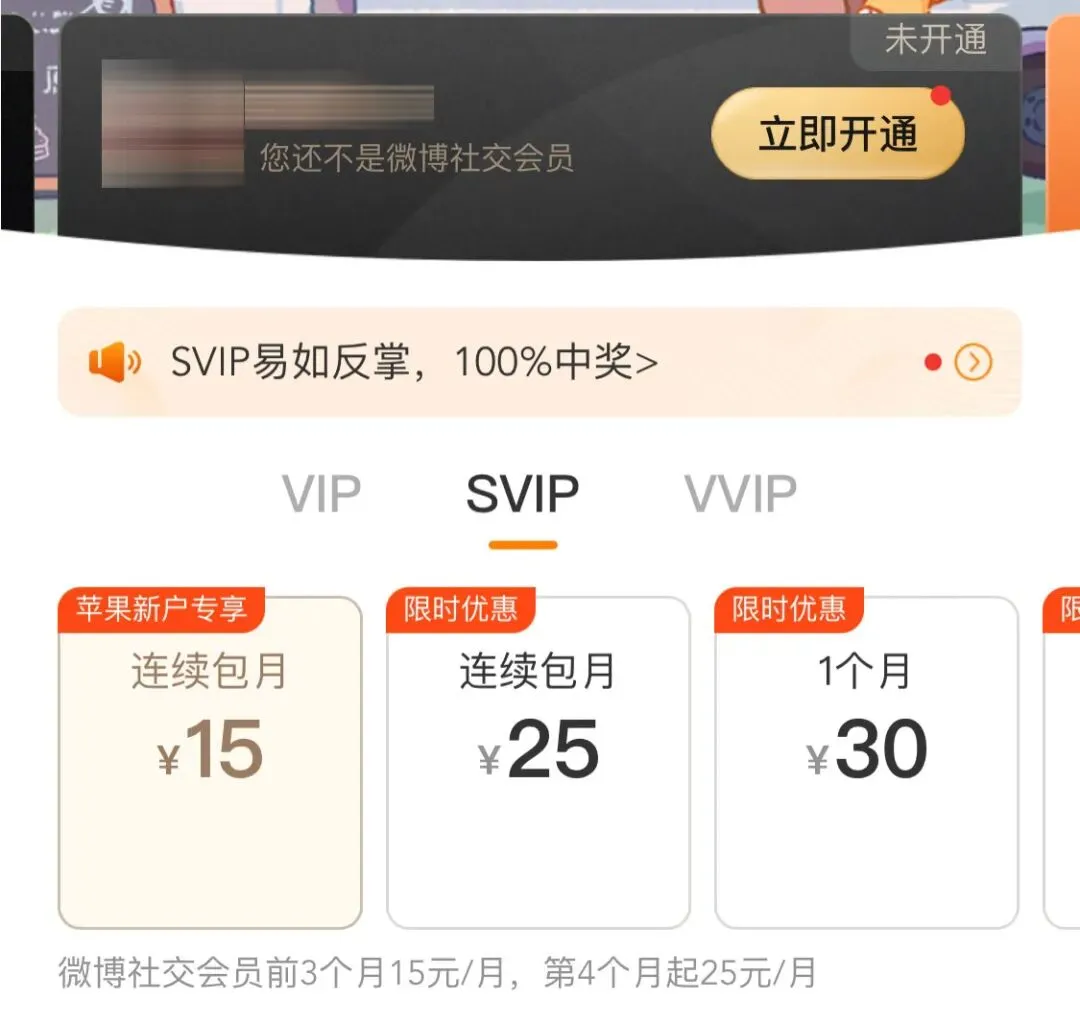Click the orange speaker announcement icon
The width and height of the screenshot is (1080, 1022).
(x=114, y=362)
